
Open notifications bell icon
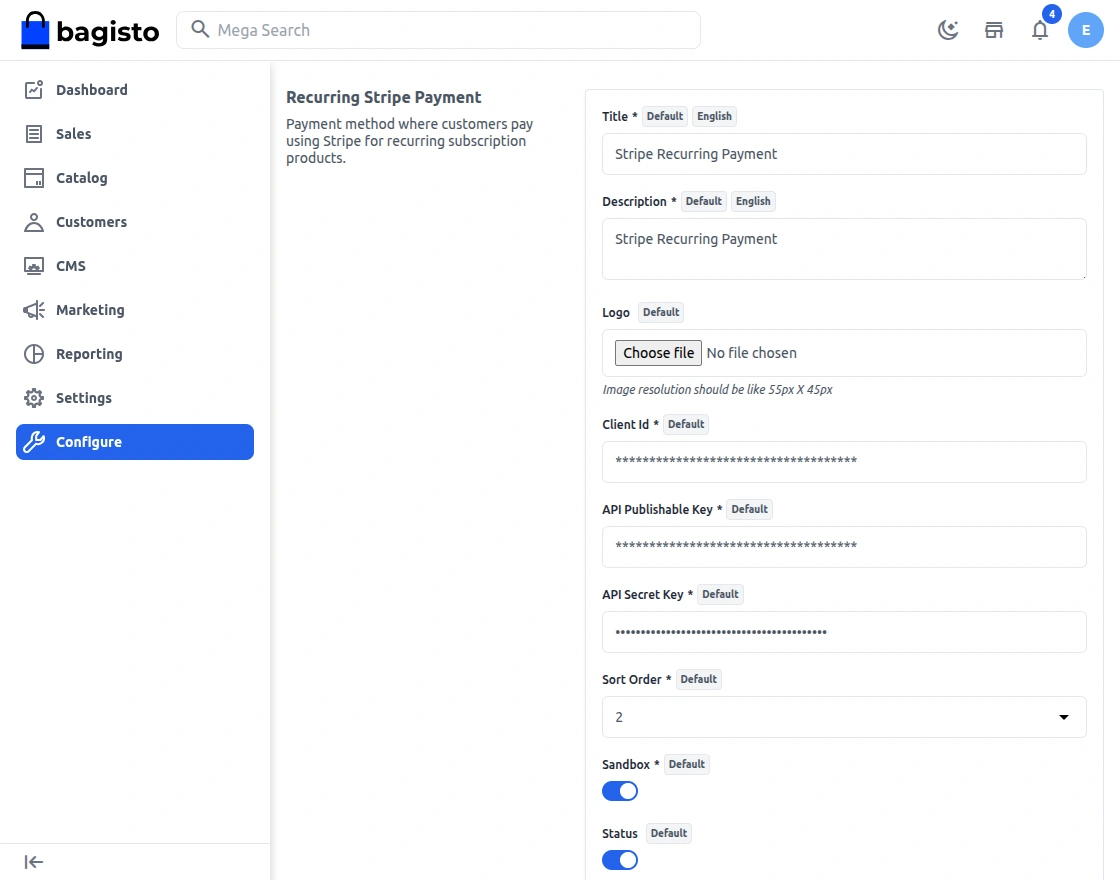(1040, 30)
